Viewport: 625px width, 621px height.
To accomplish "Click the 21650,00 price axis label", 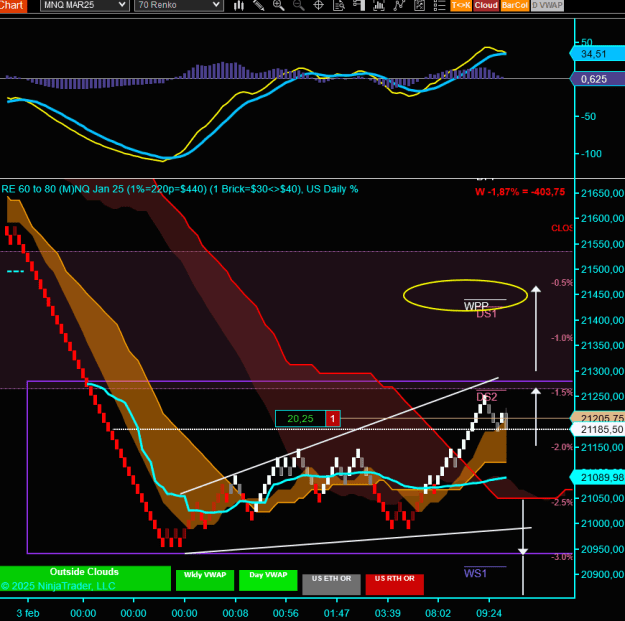I will click(602, 193).
